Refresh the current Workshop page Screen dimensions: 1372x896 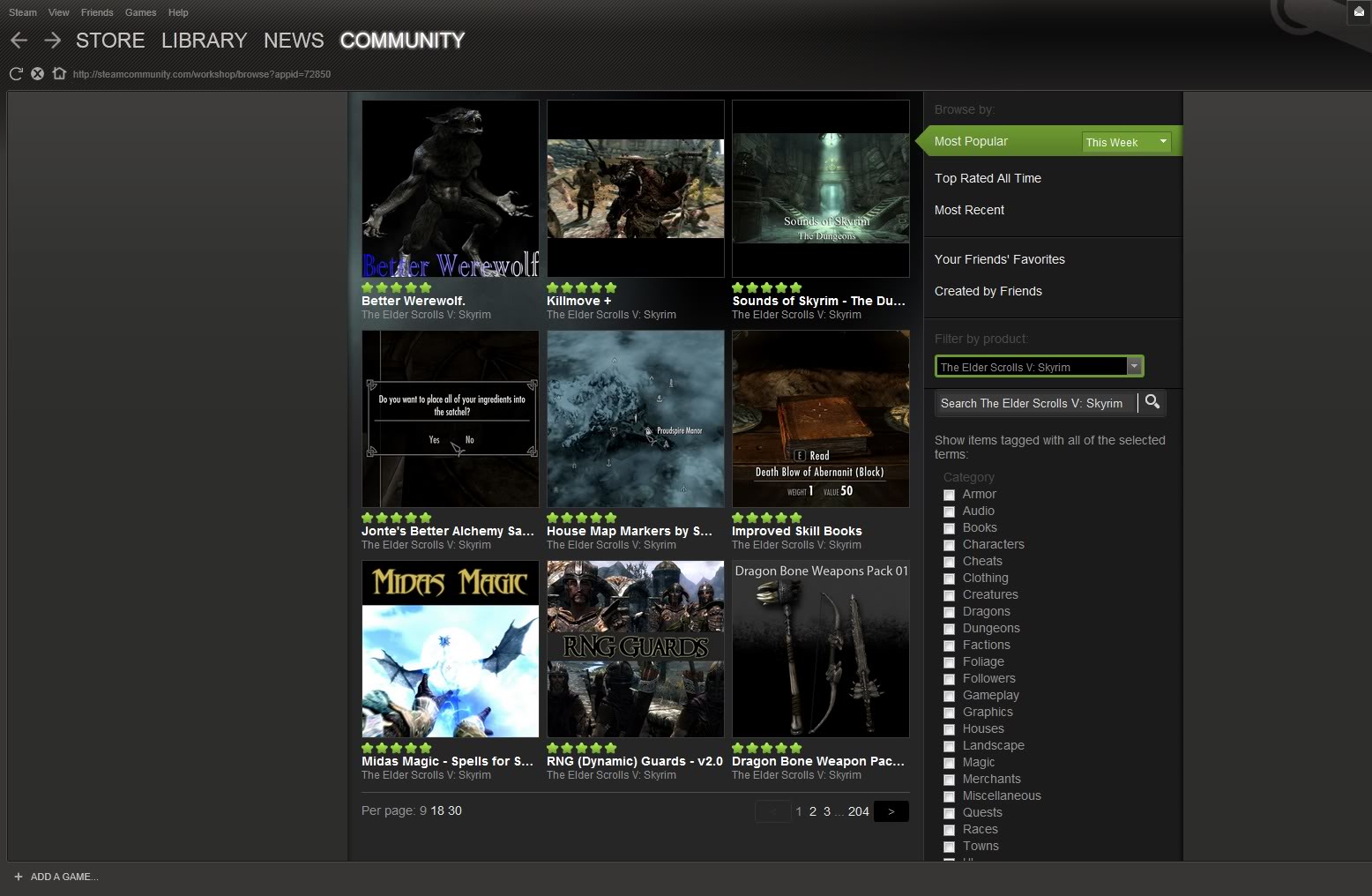15,73
